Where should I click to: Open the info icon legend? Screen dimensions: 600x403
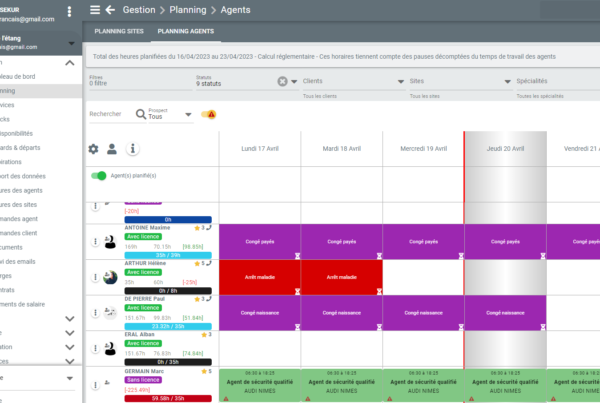[x=132, y=149]
